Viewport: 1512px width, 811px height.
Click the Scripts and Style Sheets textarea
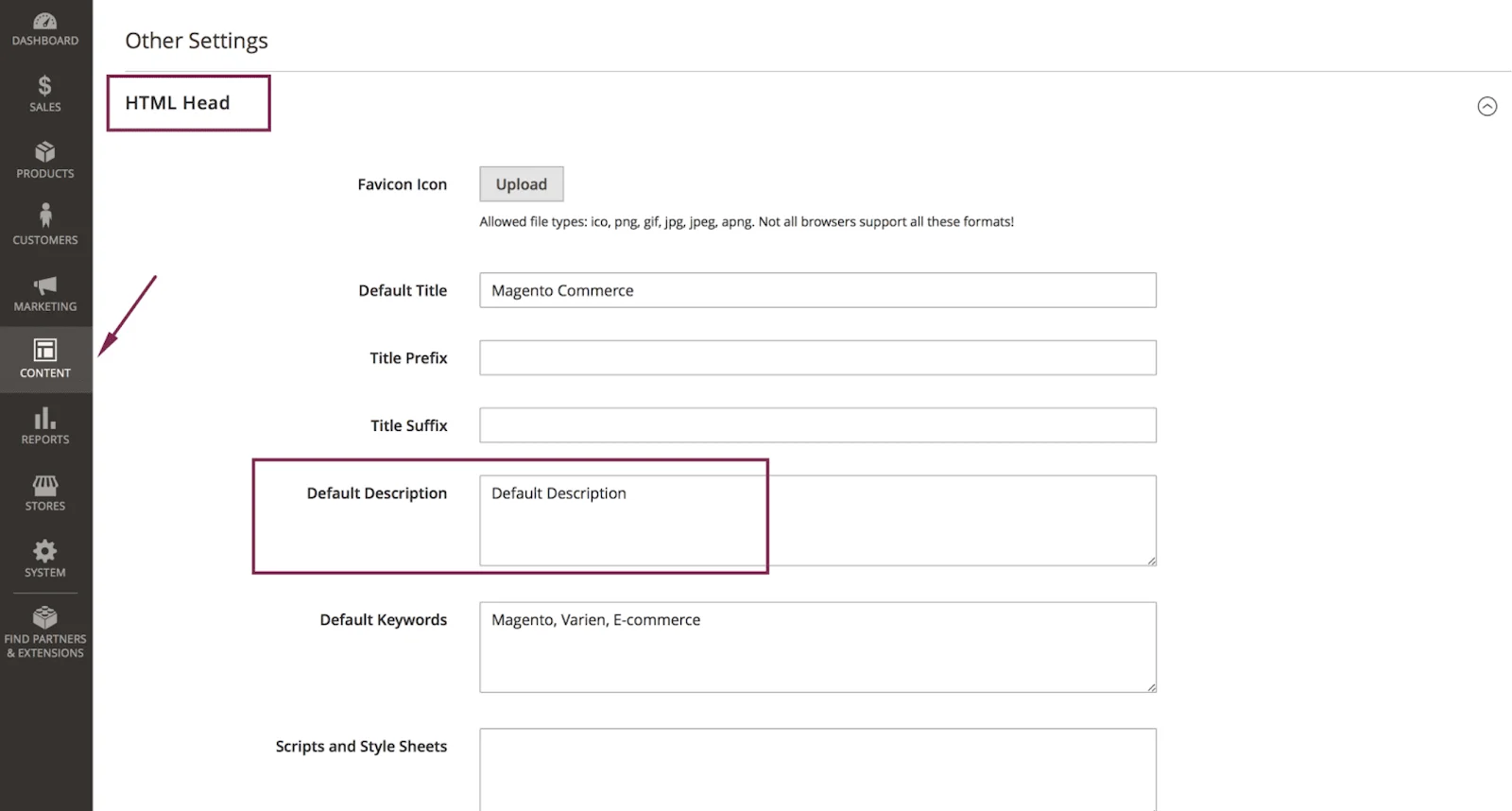pyautogui.click(x=816, y=768)
